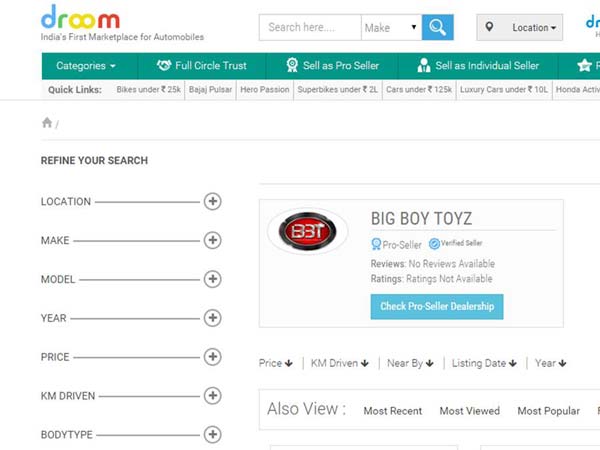Open the Location dropdown button
The width and height of the screenshot is (600, 450).
[x=519, y=27]
